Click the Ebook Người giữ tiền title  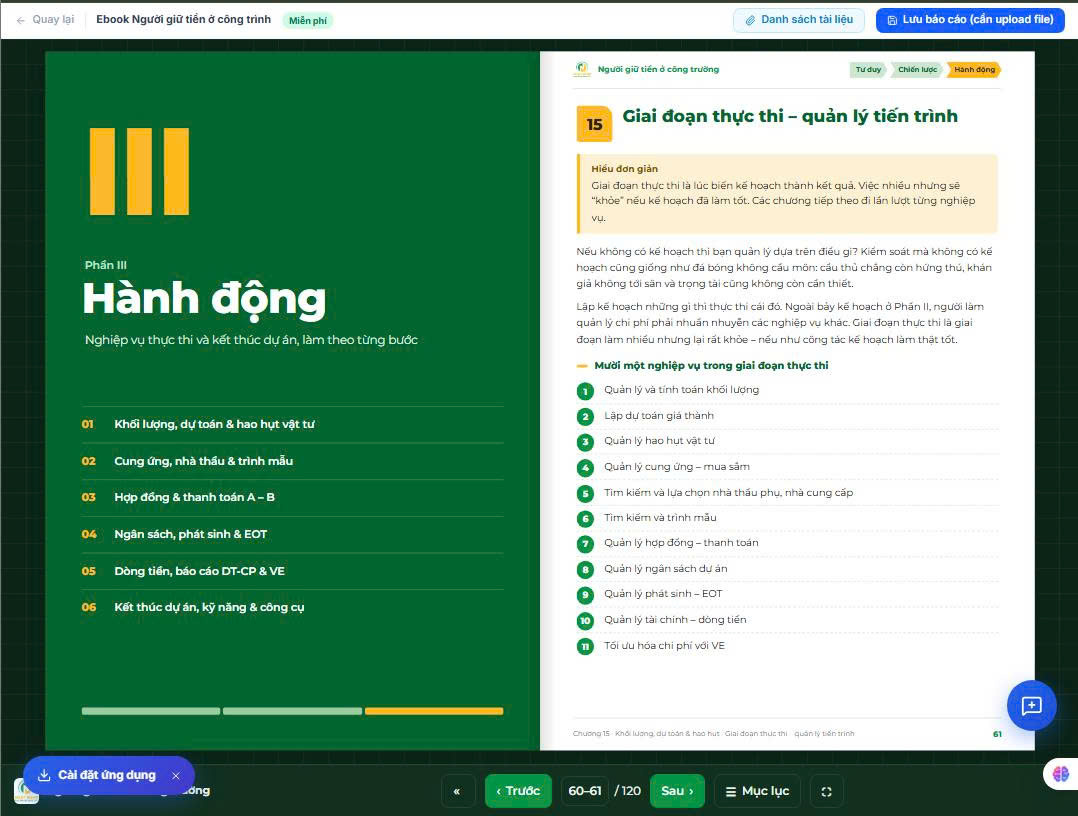point(184,19)
